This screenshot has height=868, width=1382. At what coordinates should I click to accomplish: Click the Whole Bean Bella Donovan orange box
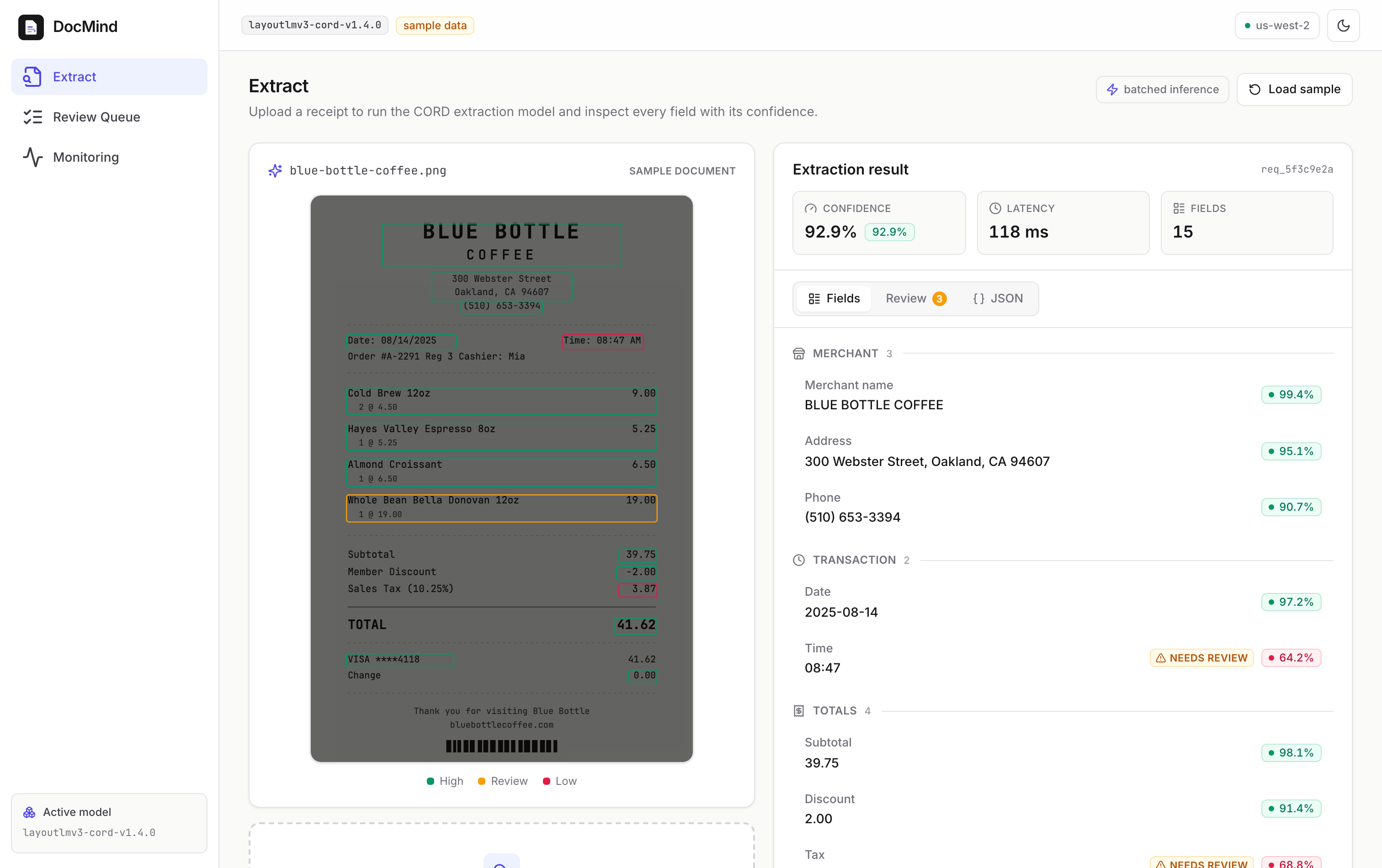(x=502, y=508)
